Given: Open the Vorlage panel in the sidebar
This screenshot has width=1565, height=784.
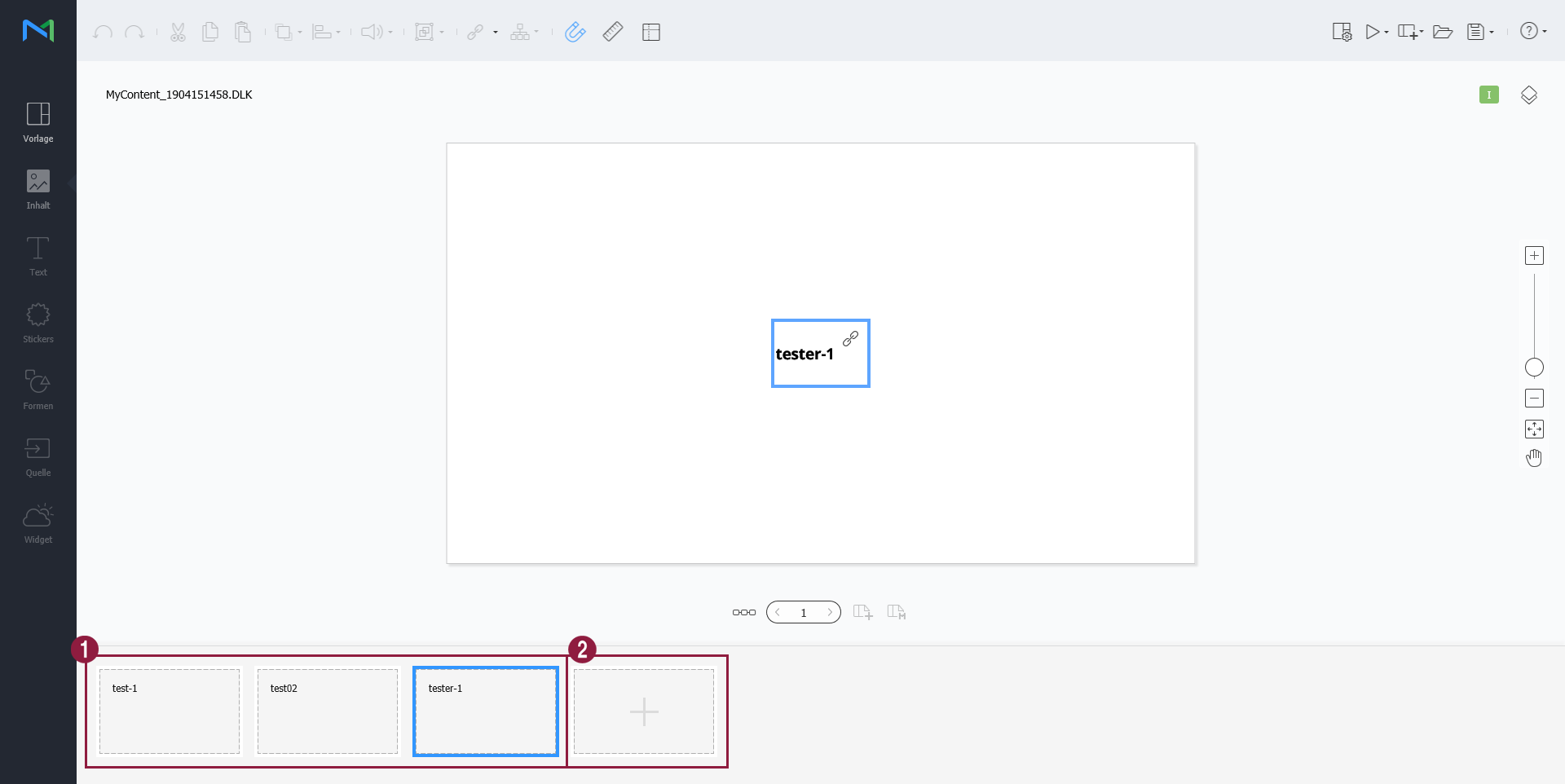Looking at the screenshot, I should click(38, 122).
